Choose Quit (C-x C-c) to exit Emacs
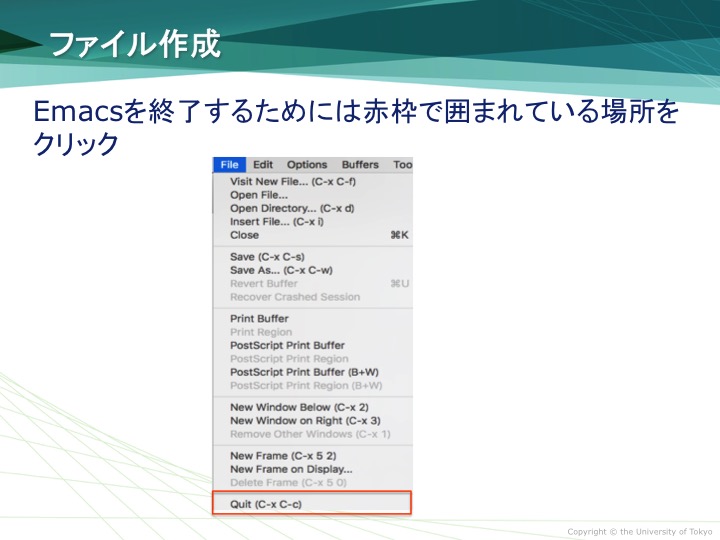 click(312, 503)
